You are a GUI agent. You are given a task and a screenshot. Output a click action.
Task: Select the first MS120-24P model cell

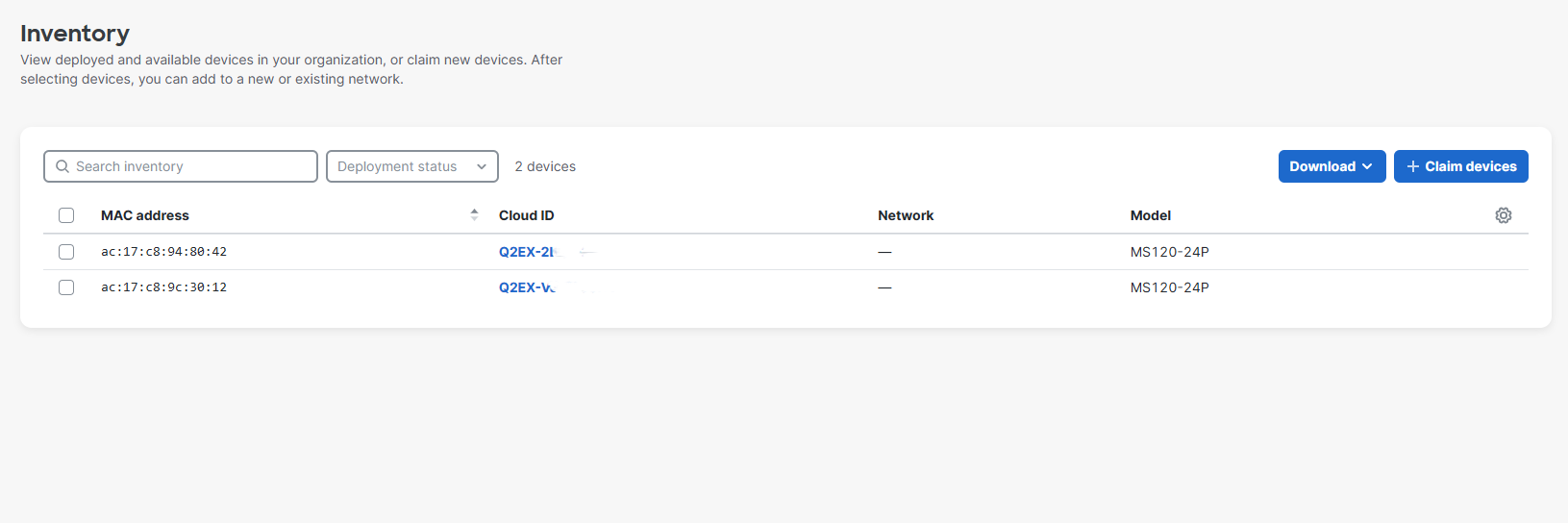1169,252
